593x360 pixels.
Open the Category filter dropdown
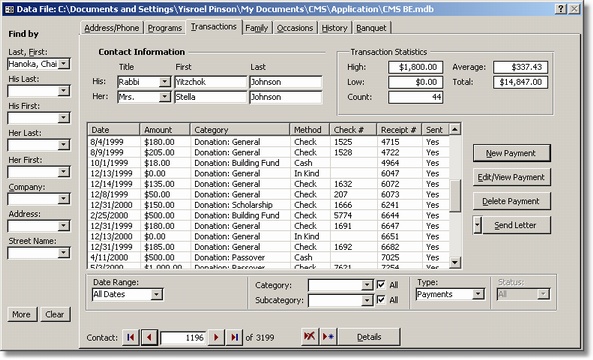tap(367, 285)
